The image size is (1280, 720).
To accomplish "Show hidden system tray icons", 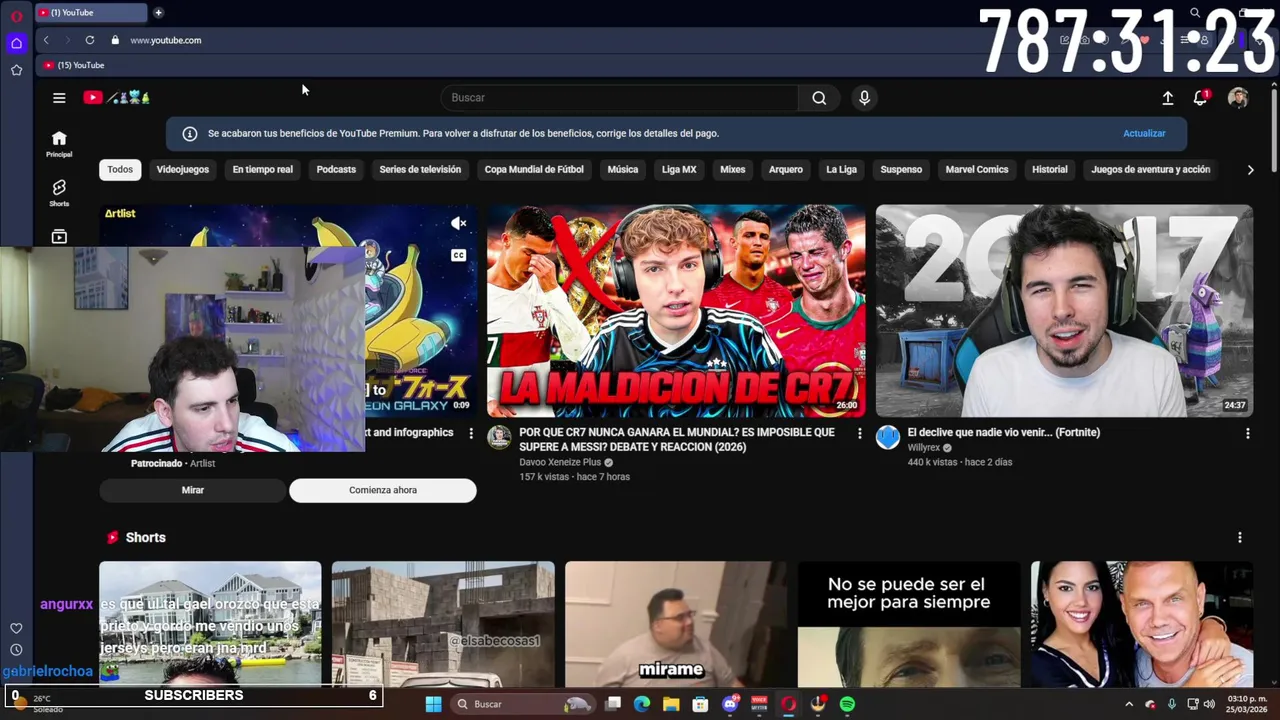I will pyautogui.click(x=1129, y=704).
